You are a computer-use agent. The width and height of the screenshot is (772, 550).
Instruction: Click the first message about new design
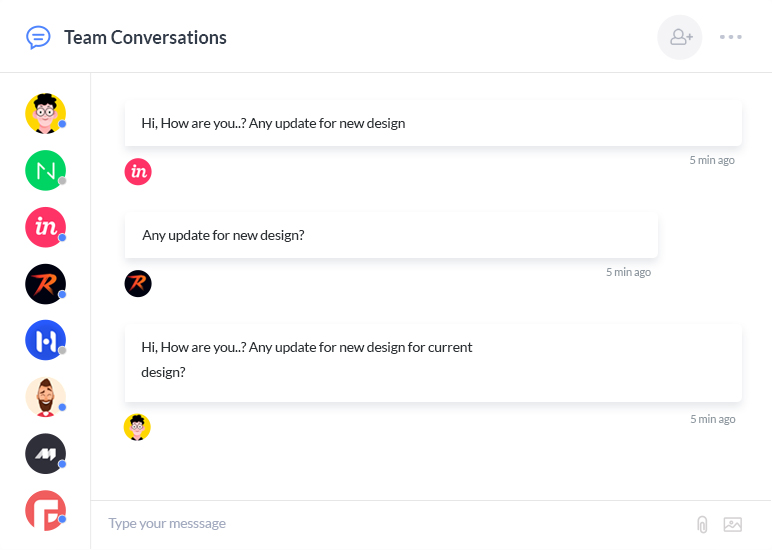(x=433, y=124)
